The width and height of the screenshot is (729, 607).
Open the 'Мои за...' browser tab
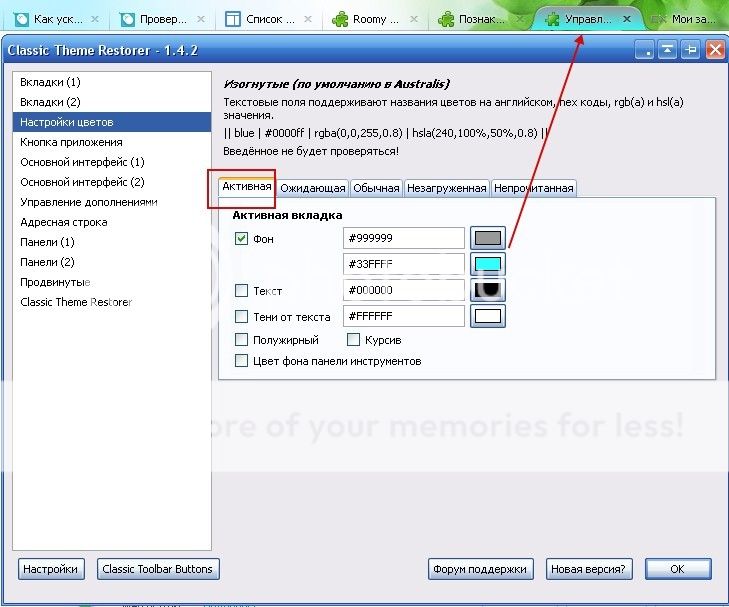pos(688,19)
